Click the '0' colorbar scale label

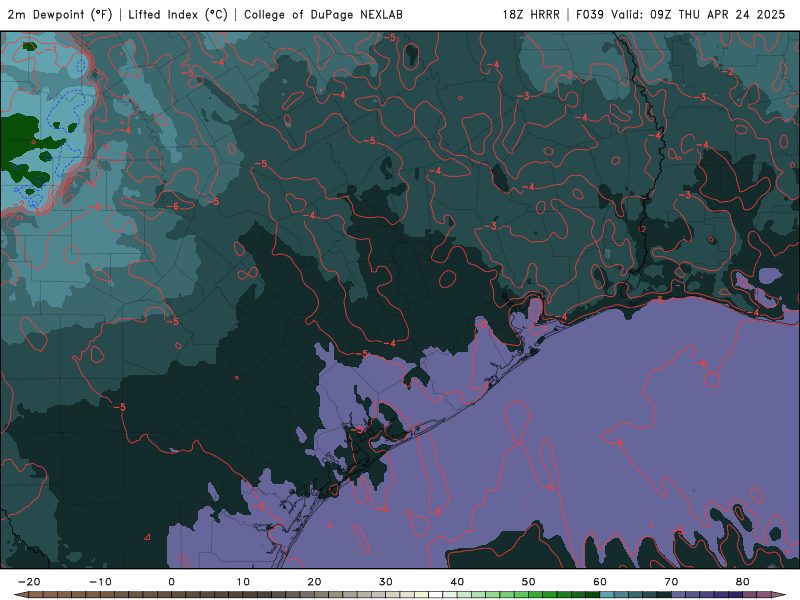pyautogui.click(x=171, y=582)
